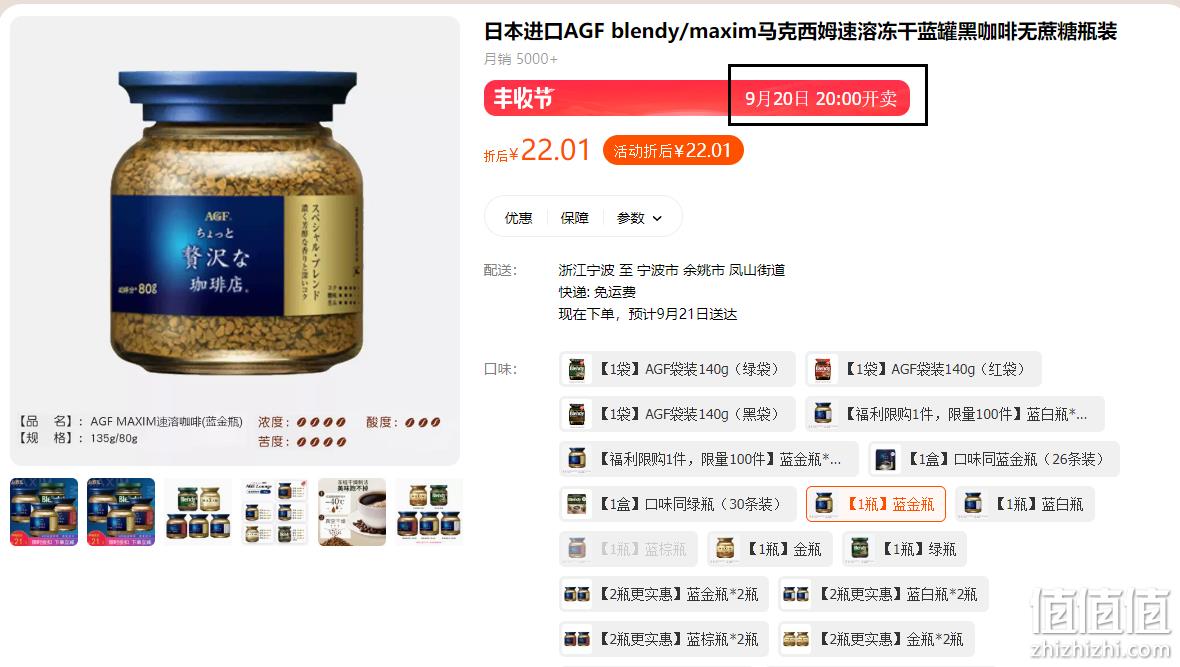Open the coffee cup thumbnail image
The image size is (1180, 667).
(351, 512)
